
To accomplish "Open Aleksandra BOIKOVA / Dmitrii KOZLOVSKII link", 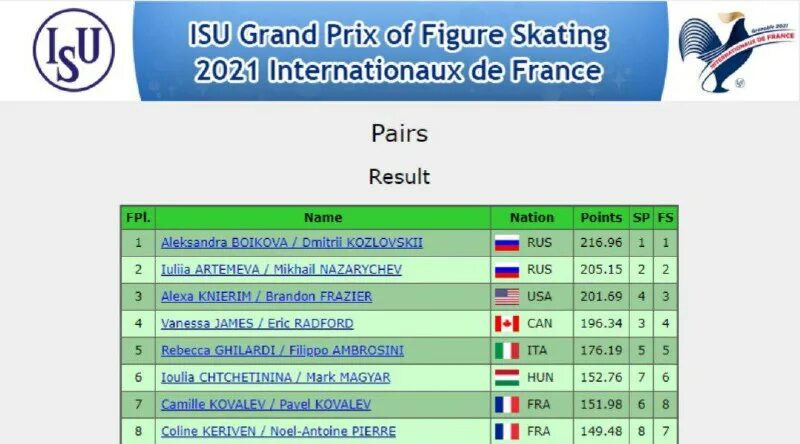I will [x=292, y=243].
